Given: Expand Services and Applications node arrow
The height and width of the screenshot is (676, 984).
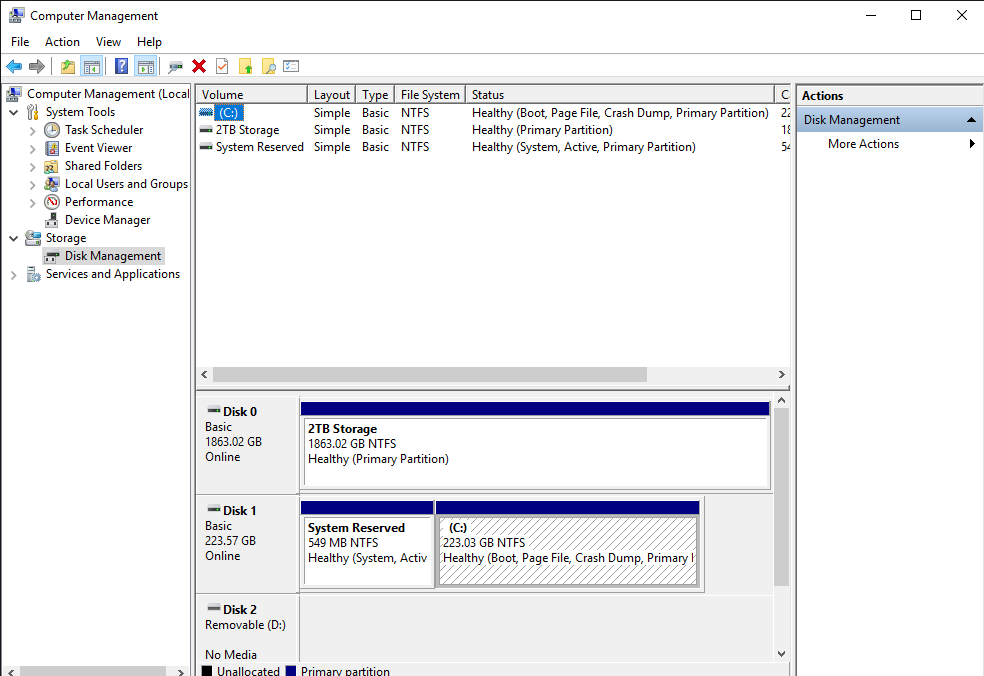Looking at the screenshot, I should (14, 275).
